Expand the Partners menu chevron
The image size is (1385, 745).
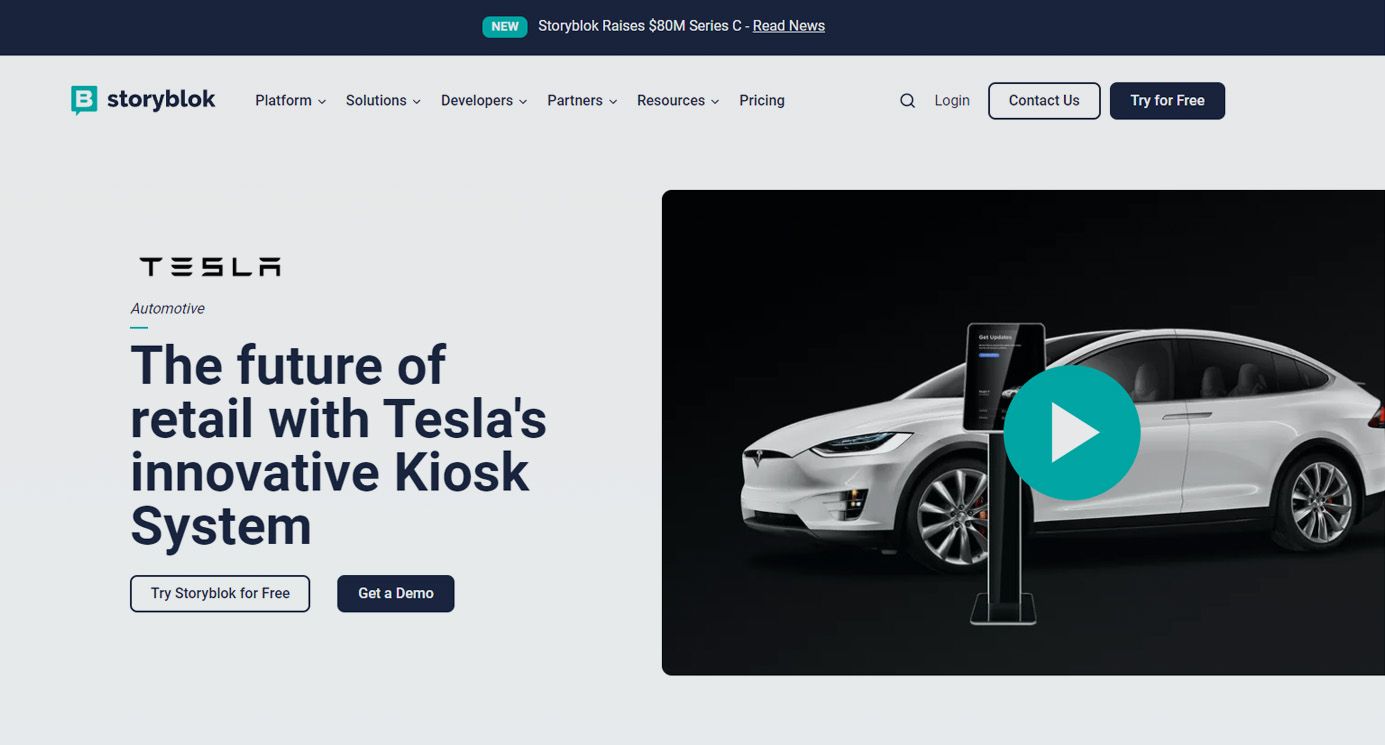tap(613, 102)
